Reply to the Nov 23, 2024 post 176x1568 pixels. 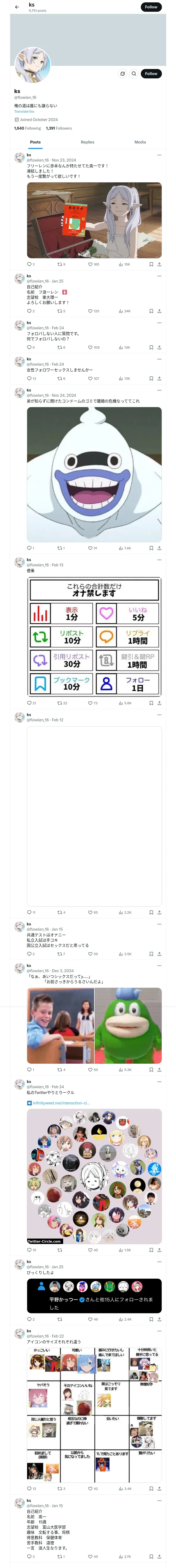pyautogui.click(x=29, y=264)
